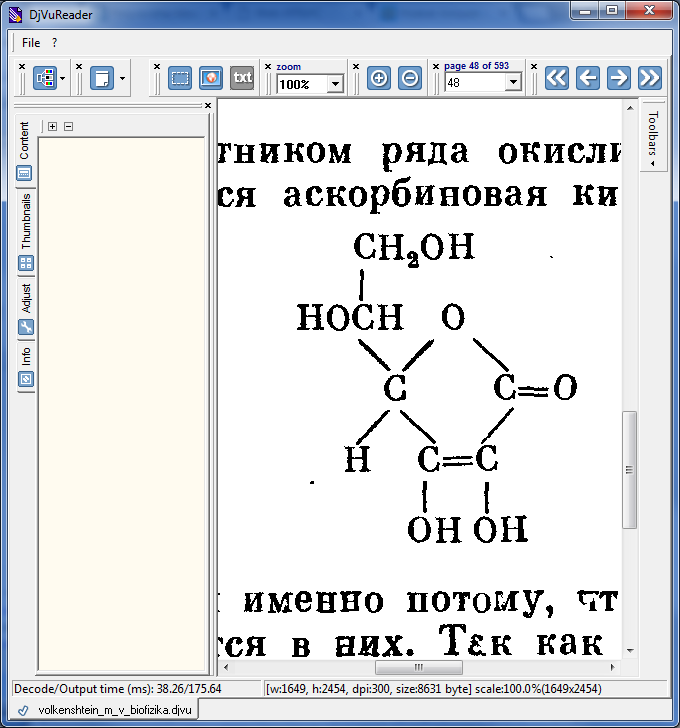680x728 pixels.
Task: Activate the rectangular selection tool
Action: 180,78
